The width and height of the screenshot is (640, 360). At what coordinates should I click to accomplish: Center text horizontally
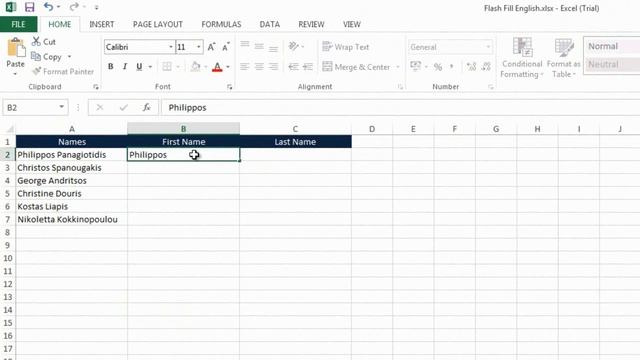(259, 67)
